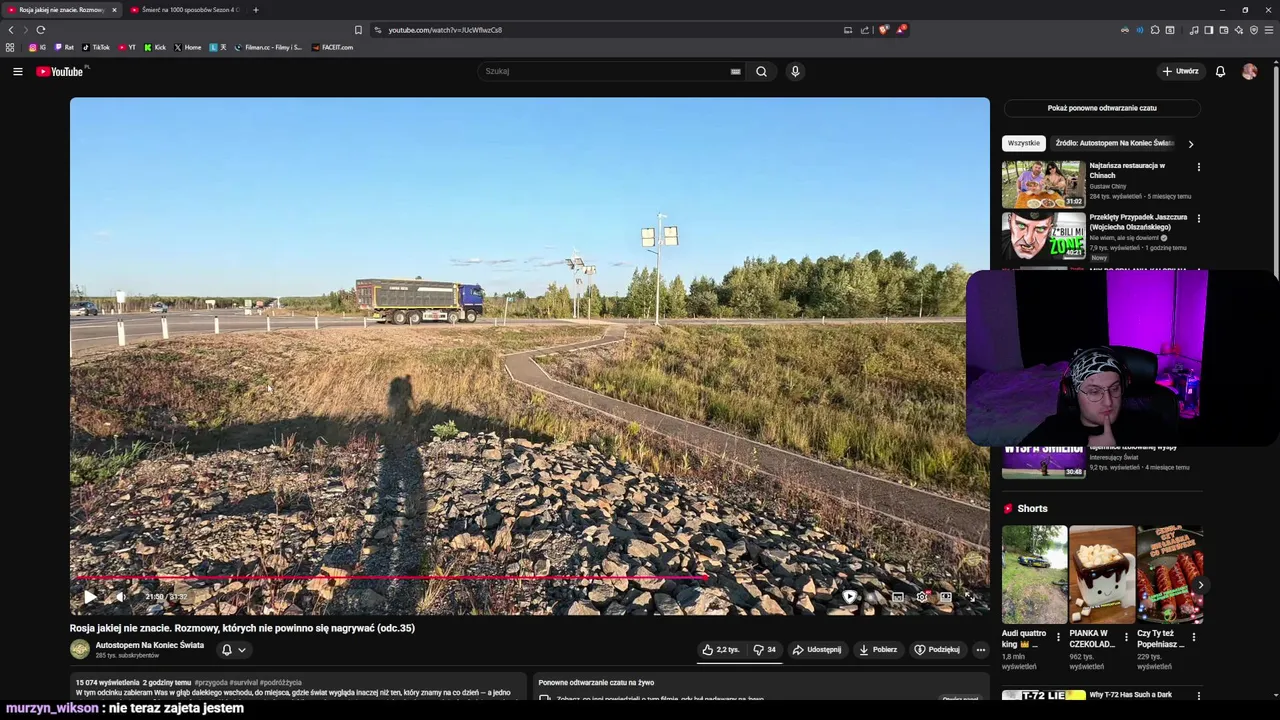Open the browser apps grid icon in bookmarks bar
1280x720 pixels.
coord(10,47)
